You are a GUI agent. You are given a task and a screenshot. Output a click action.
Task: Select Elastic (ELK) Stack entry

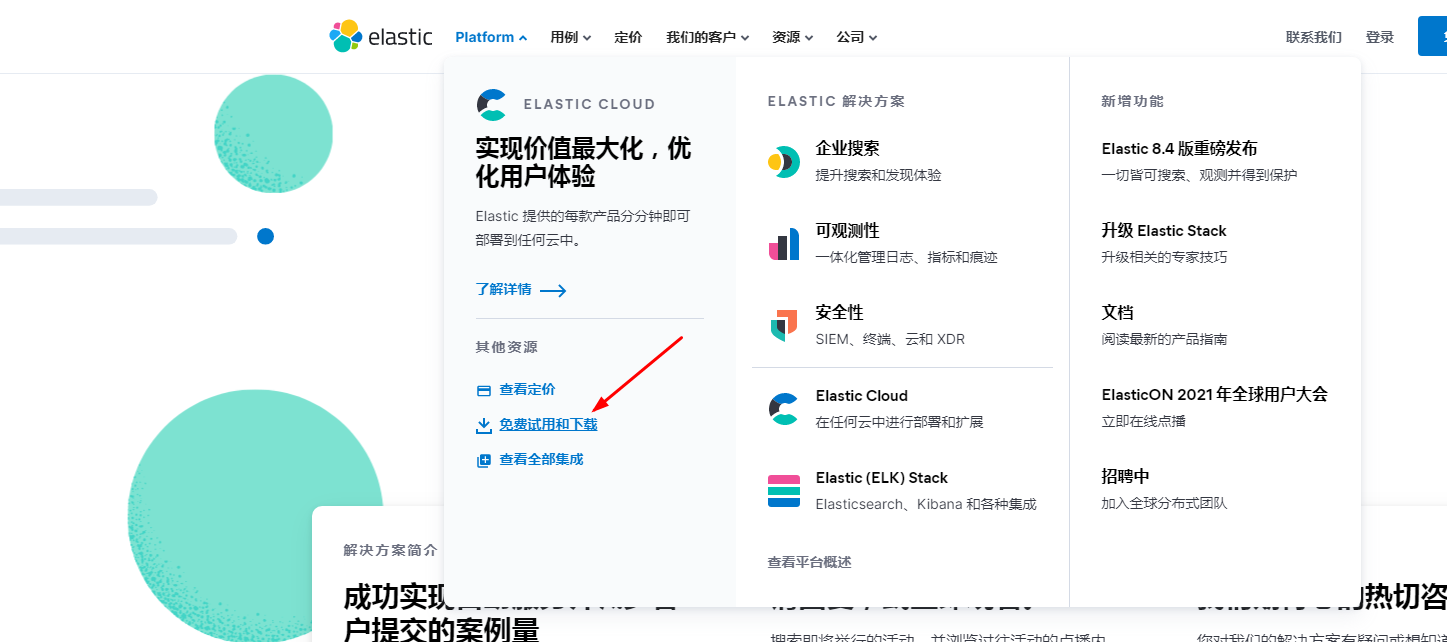[882, 478]
